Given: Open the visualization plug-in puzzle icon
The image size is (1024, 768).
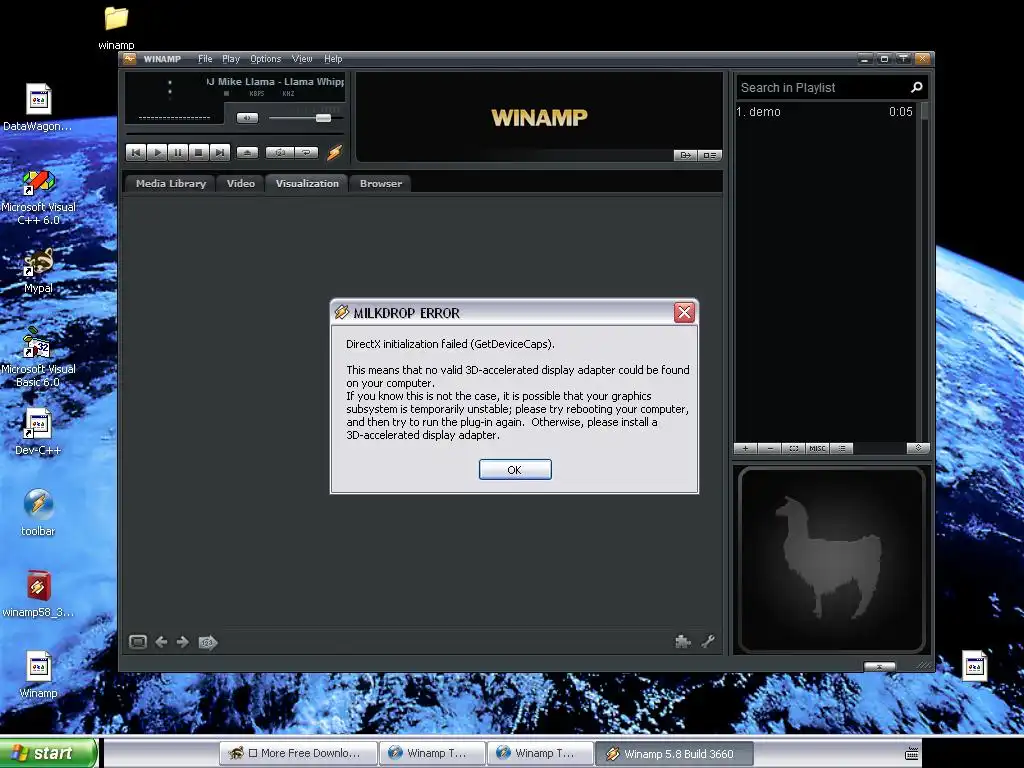Looking at the screenshot, I should tap(683, 642).
